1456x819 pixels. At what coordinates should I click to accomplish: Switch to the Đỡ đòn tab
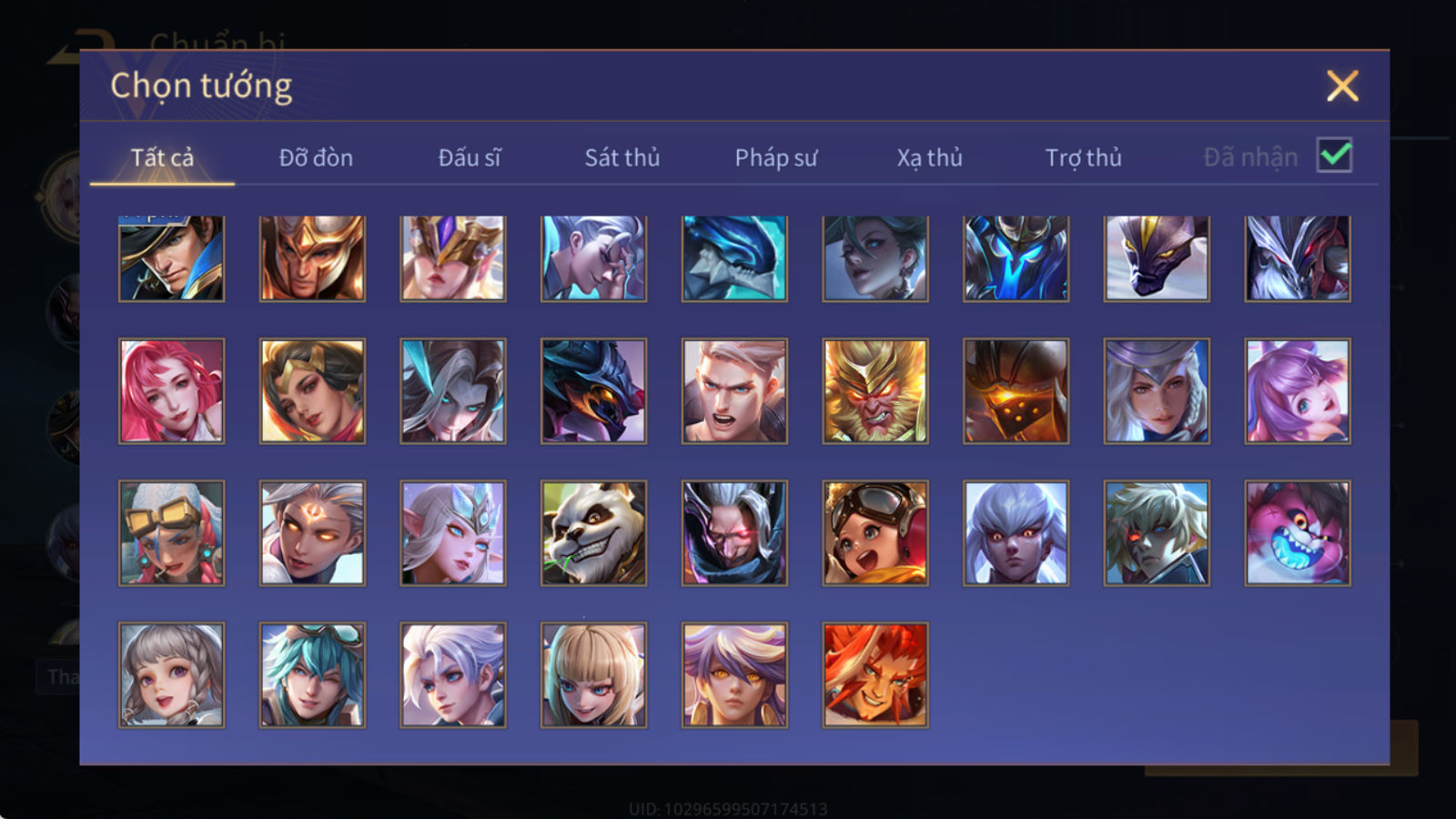pos(316,157)
